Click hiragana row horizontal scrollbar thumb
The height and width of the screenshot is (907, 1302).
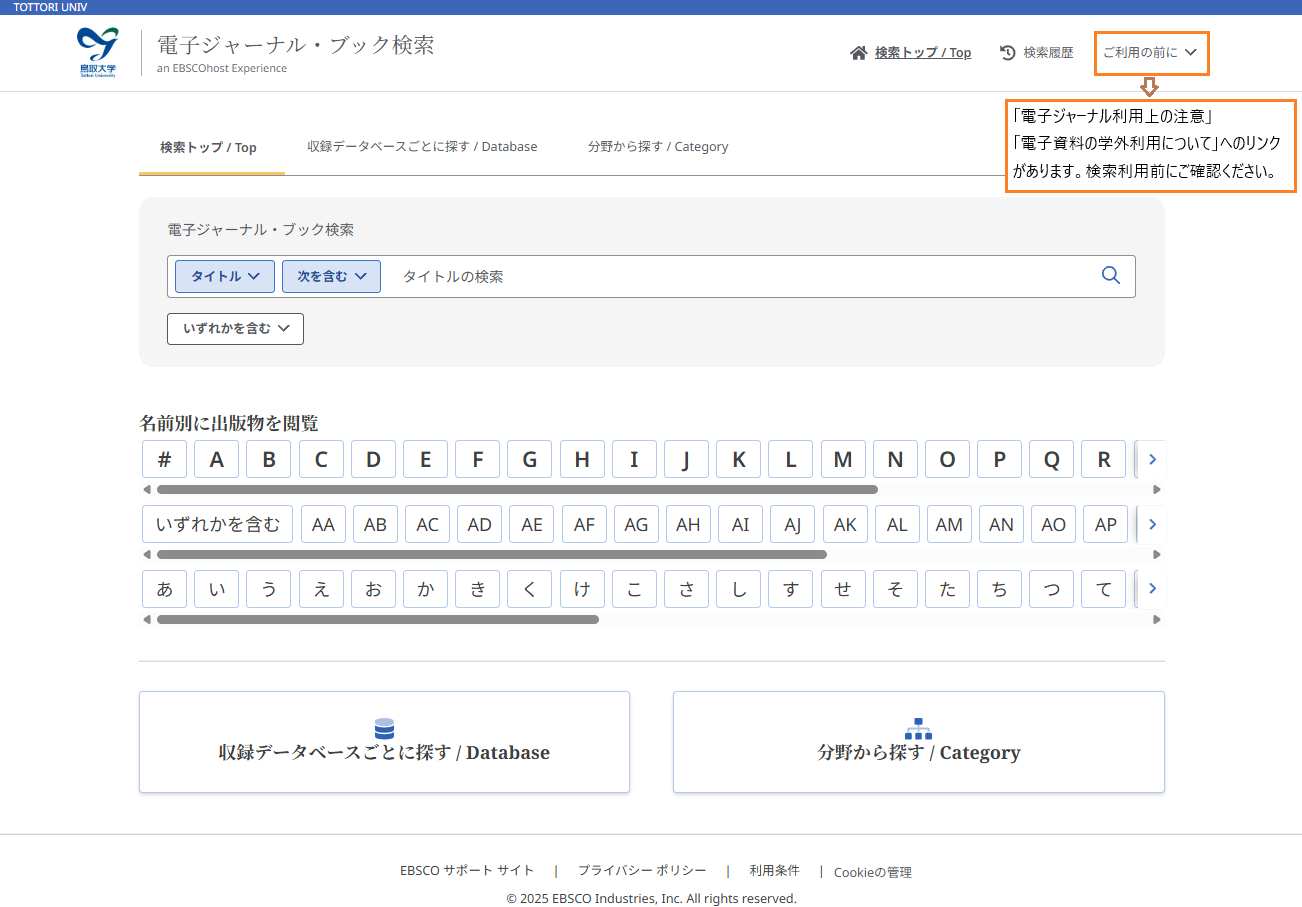coord(378,619)
